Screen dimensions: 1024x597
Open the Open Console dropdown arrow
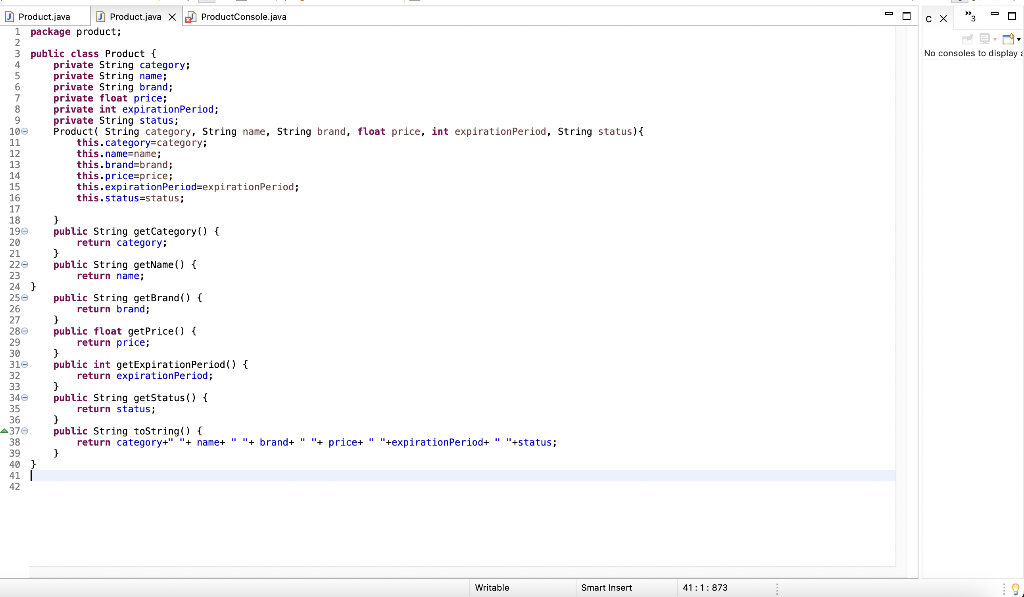point(1019,38)
